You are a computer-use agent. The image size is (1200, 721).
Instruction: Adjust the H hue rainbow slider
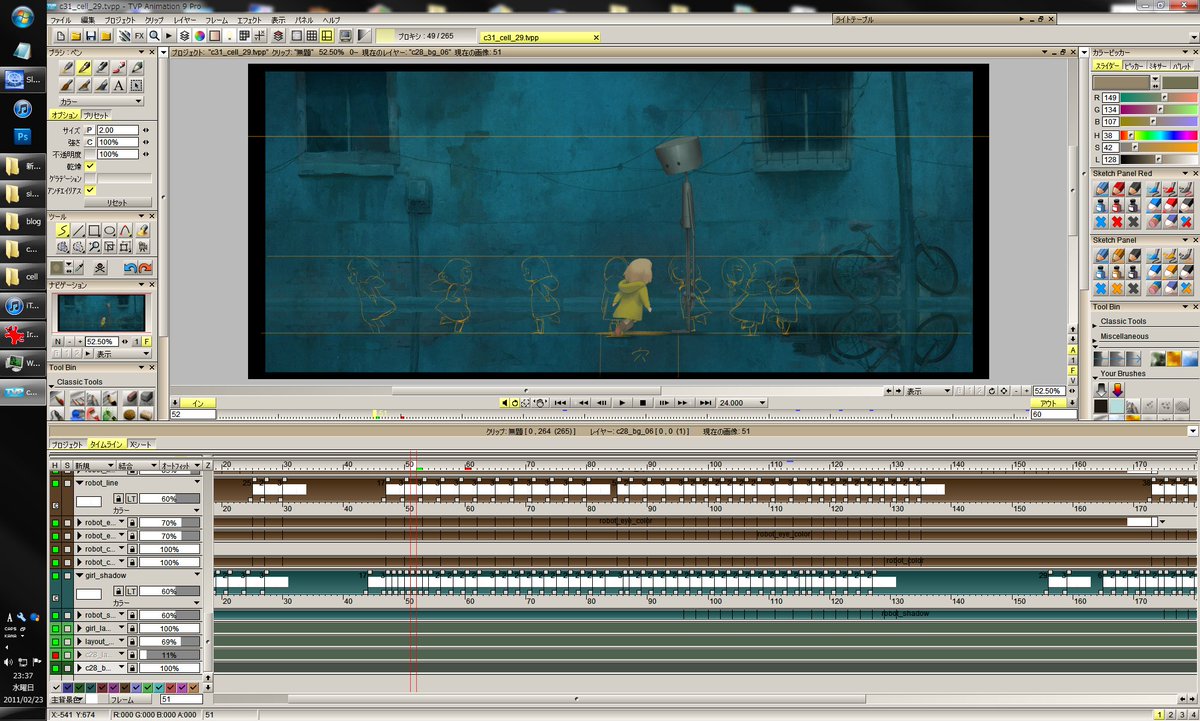1158,134
